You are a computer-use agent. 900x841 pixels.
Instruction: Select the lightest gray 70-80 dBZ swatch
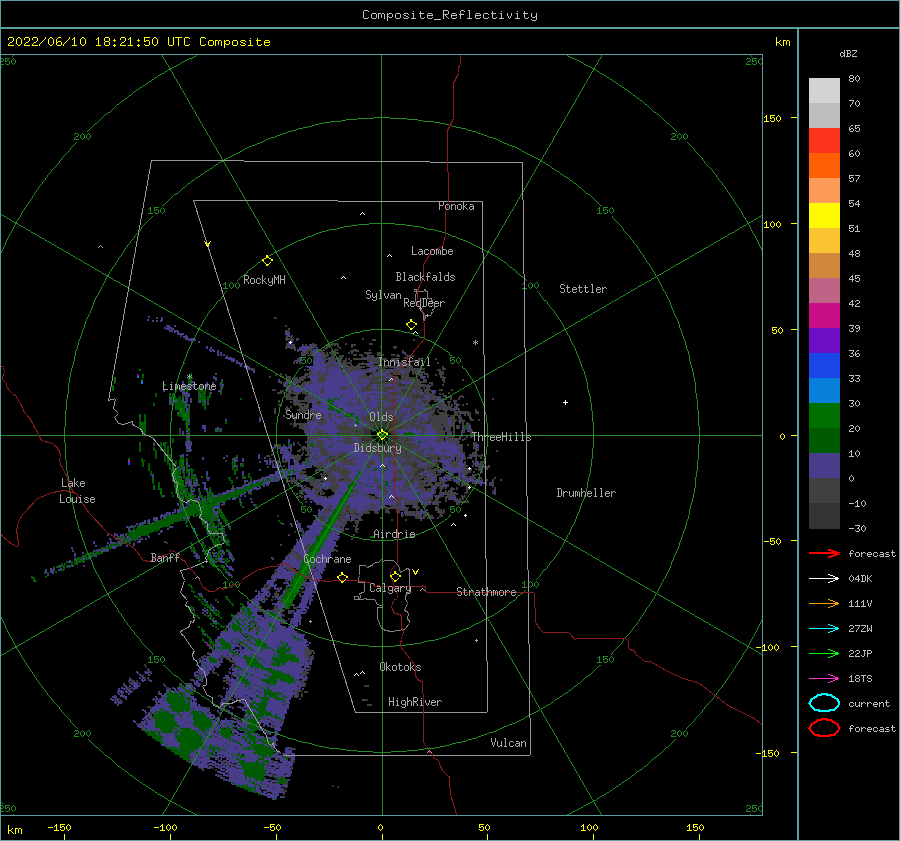tap(824, 91)
